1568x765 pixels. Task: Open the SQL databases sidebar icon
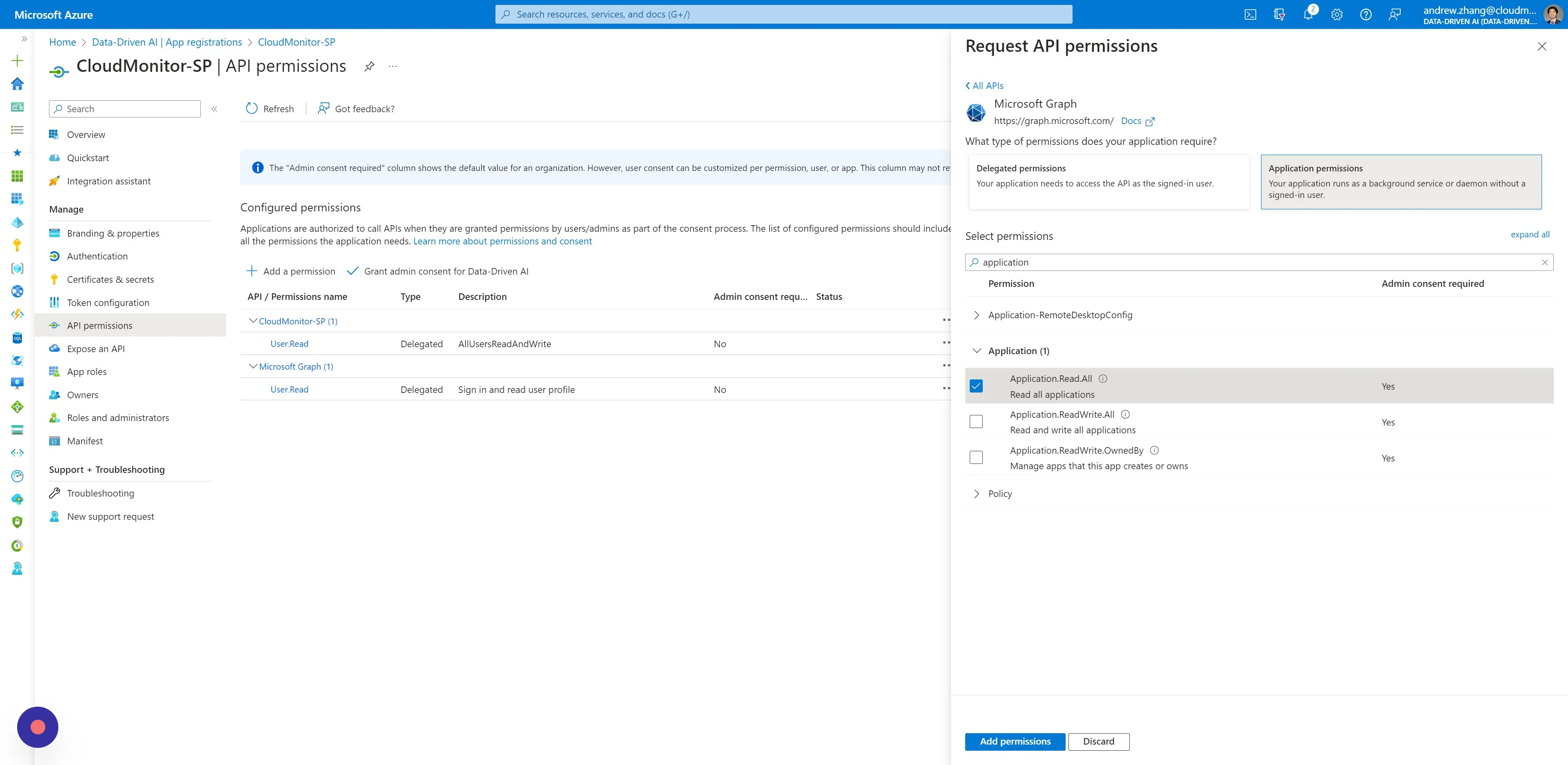(x=18, y=338)
